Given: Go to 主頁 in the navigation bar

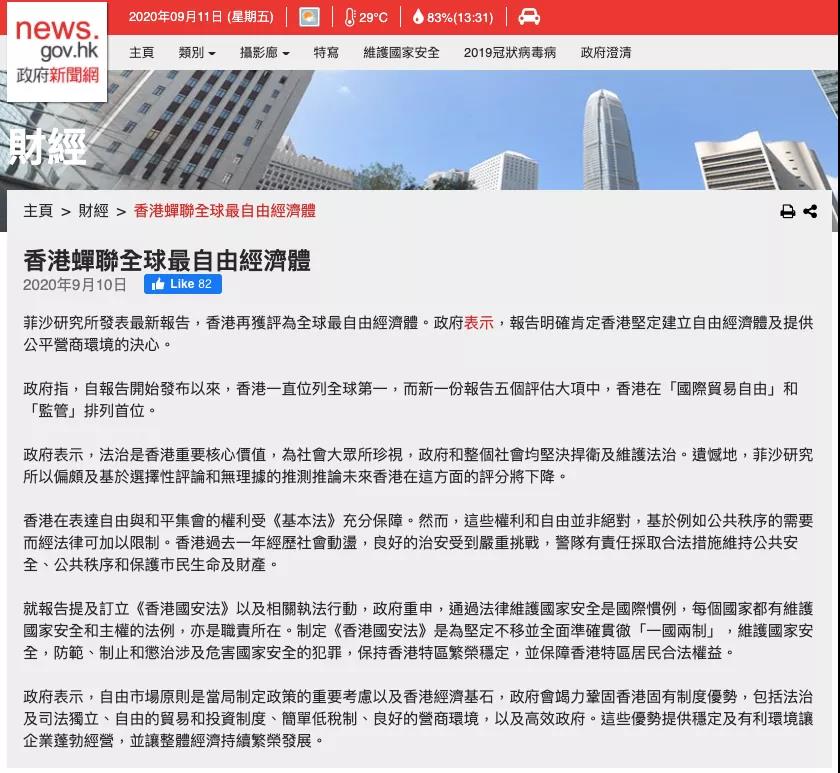Looking at the screenshot, I should coord(142,53).
